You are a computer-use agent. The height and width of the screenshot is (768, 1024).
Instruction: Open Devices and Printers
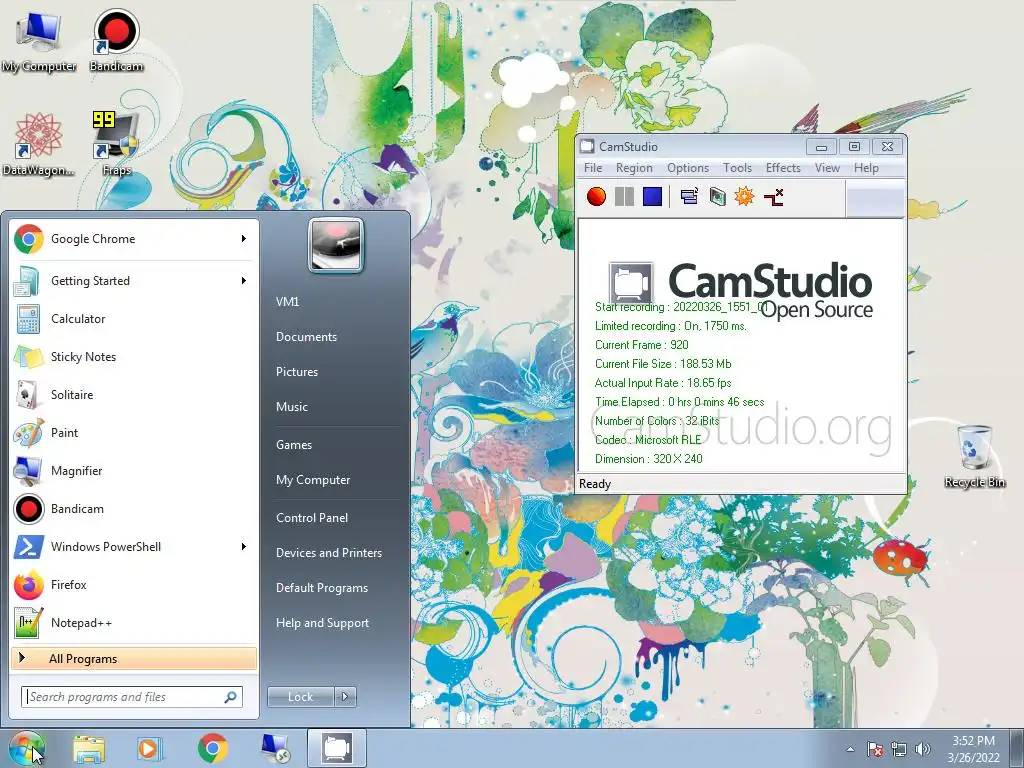click(328, 553)
